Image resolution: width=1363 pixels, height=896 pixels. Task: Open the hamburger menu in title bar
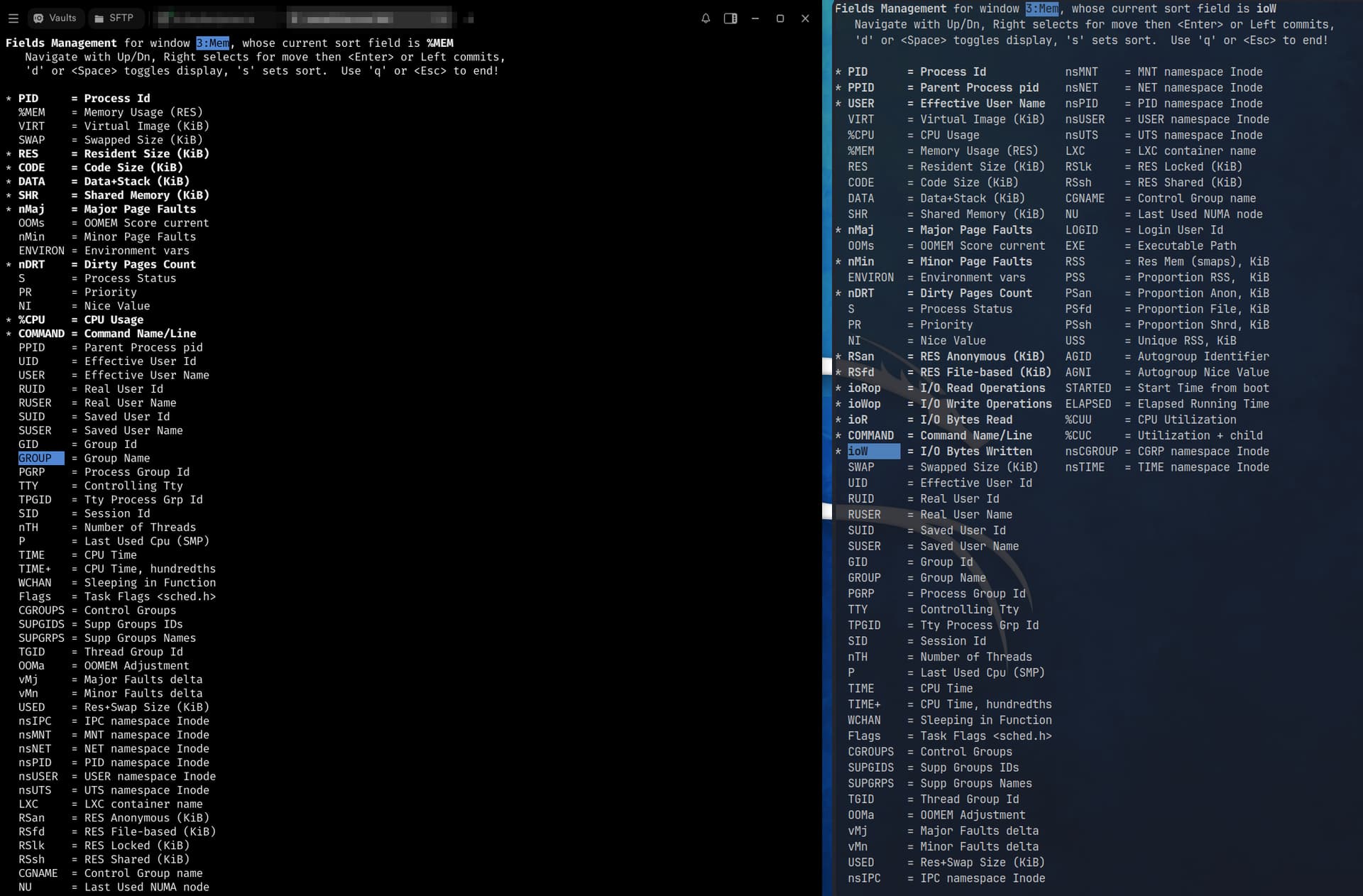point(13,18)
